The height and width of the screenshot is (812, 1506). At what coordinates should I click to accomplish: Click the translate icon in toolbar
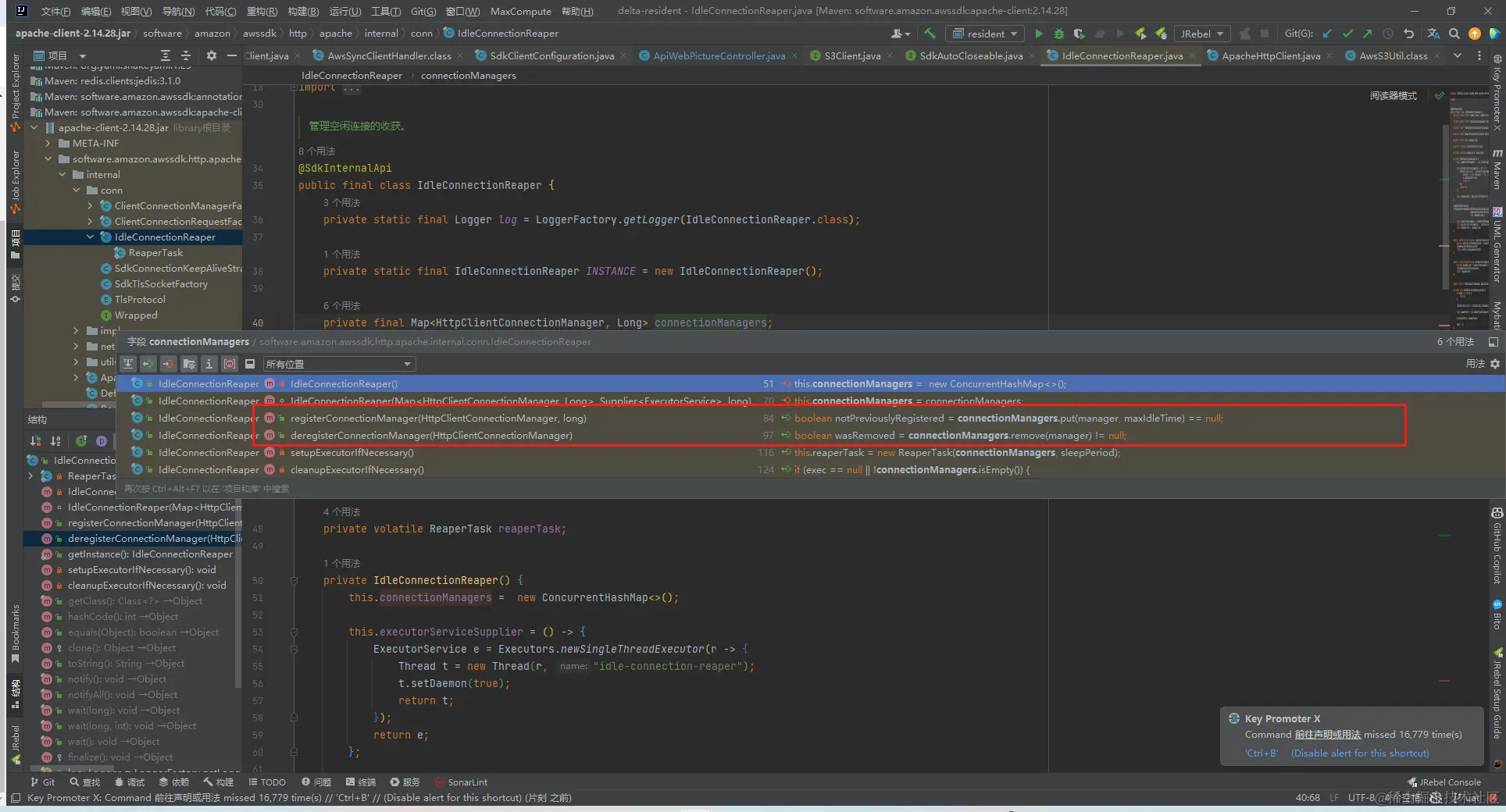1433,34
